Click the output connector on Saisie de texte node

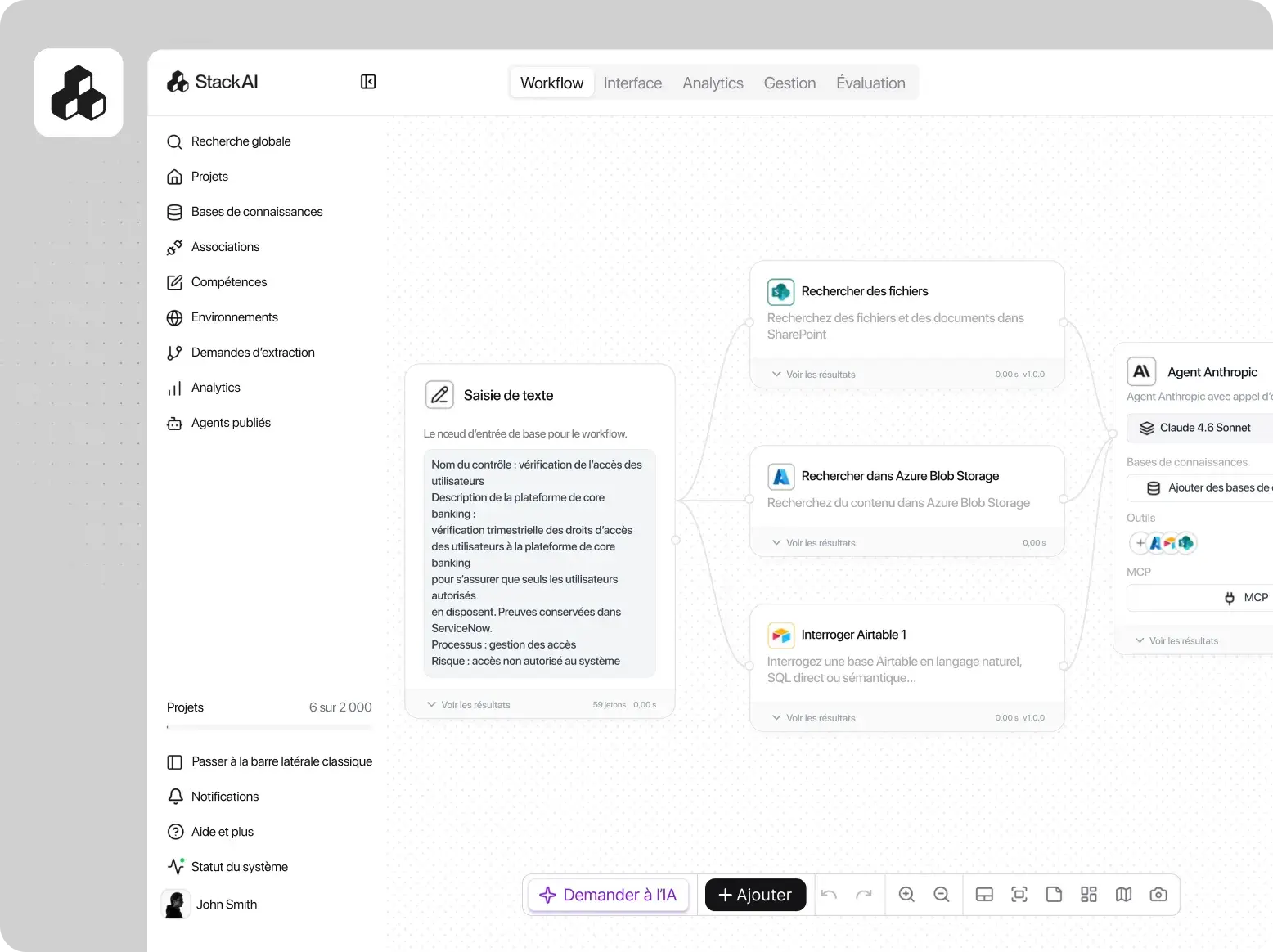click(676, 540)
